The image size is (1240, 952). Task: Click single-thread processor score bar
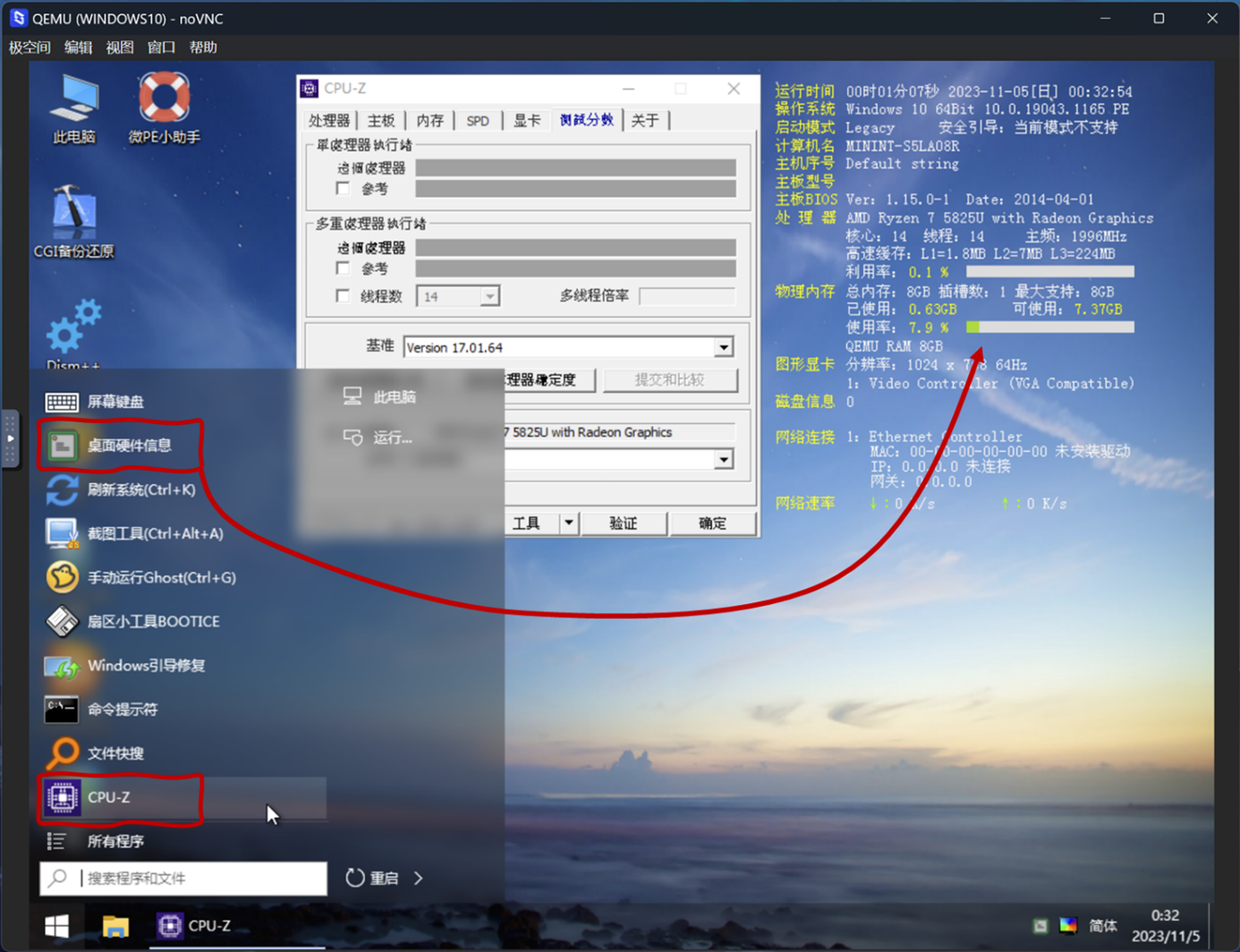[576, 167]
